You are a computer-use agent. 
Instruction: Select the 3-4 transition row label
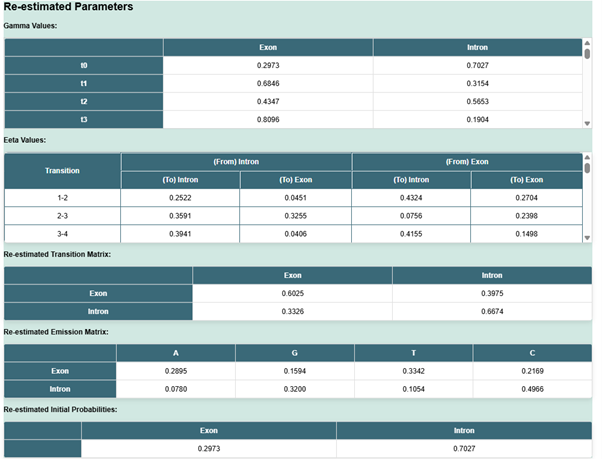pos(62,234)
